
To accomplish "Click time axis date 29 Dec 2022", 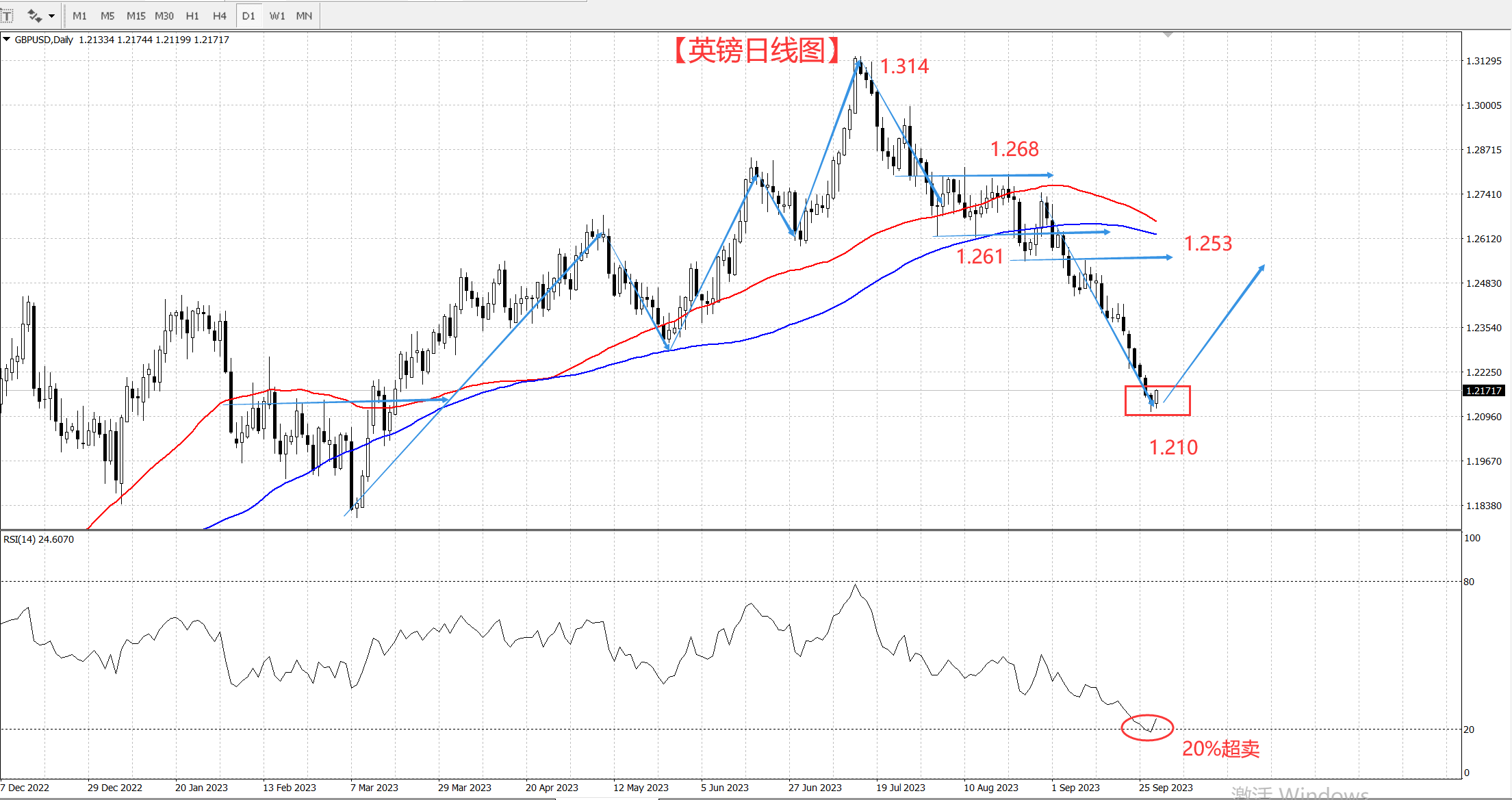I will [x=115, y=788].
